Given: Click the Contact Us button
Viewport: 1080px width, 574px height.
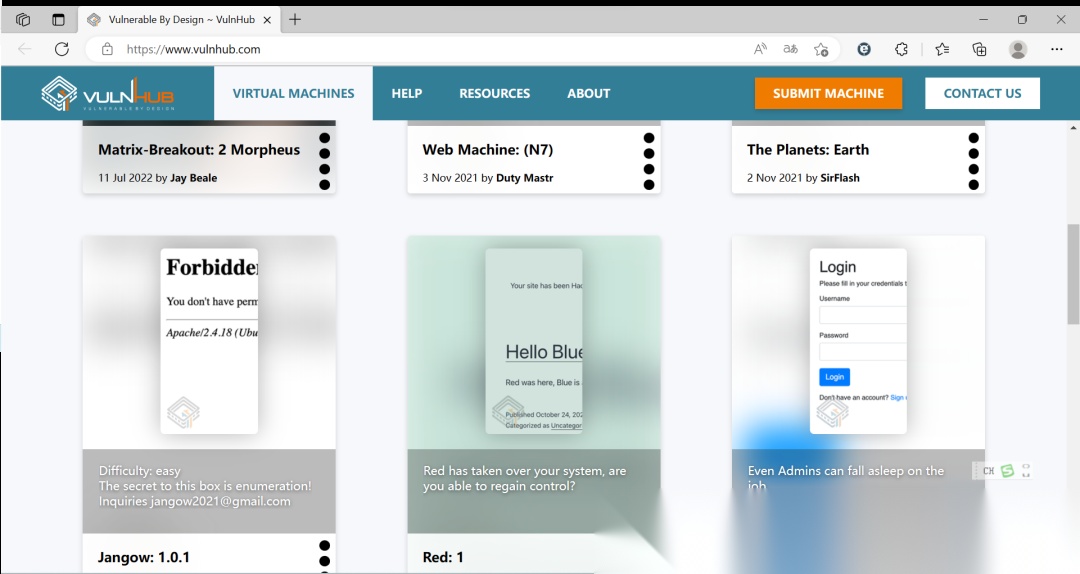Looking at the screenshot, I should [x=982, y=93].
